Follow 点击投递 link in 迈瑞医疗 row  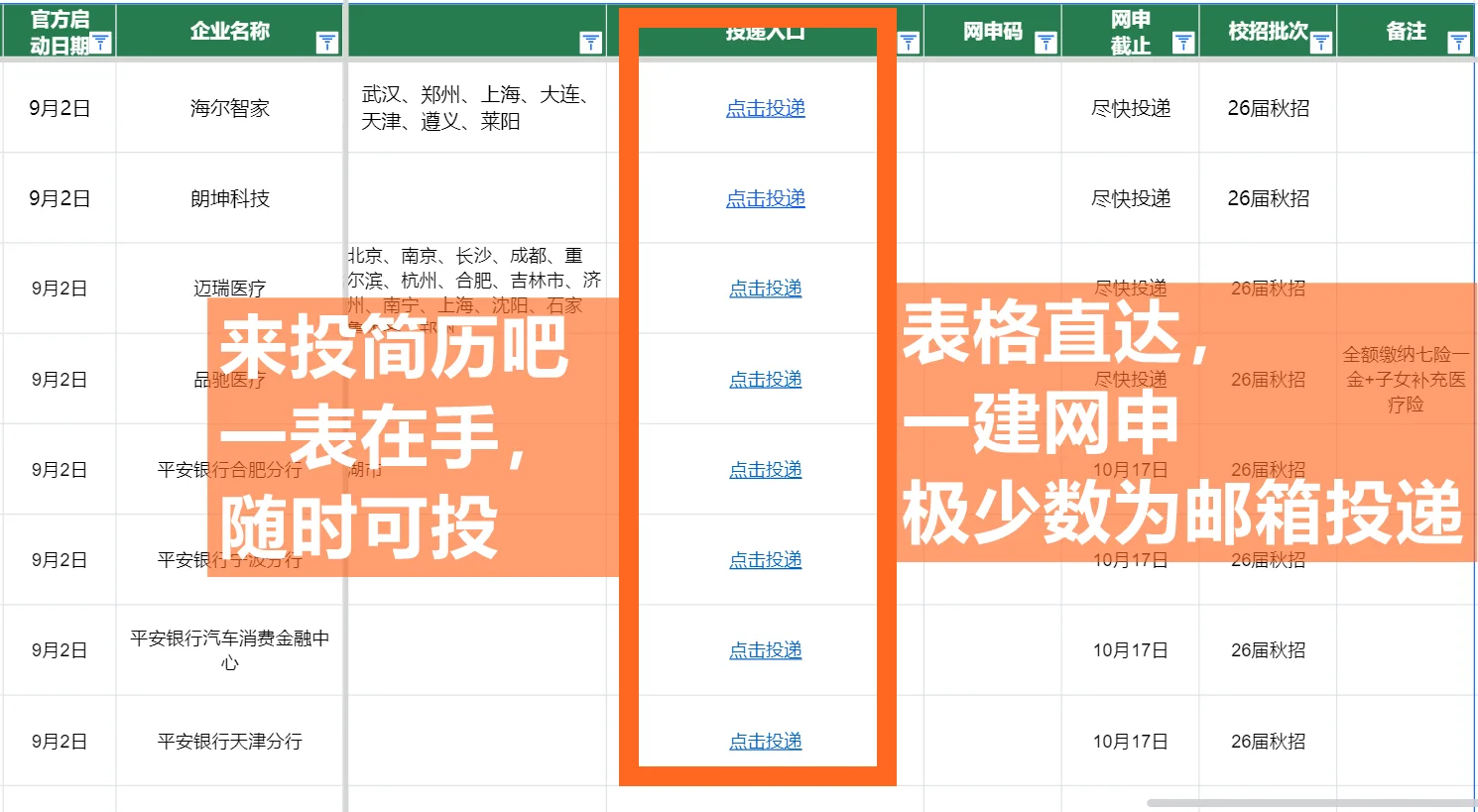pos(766,289)
